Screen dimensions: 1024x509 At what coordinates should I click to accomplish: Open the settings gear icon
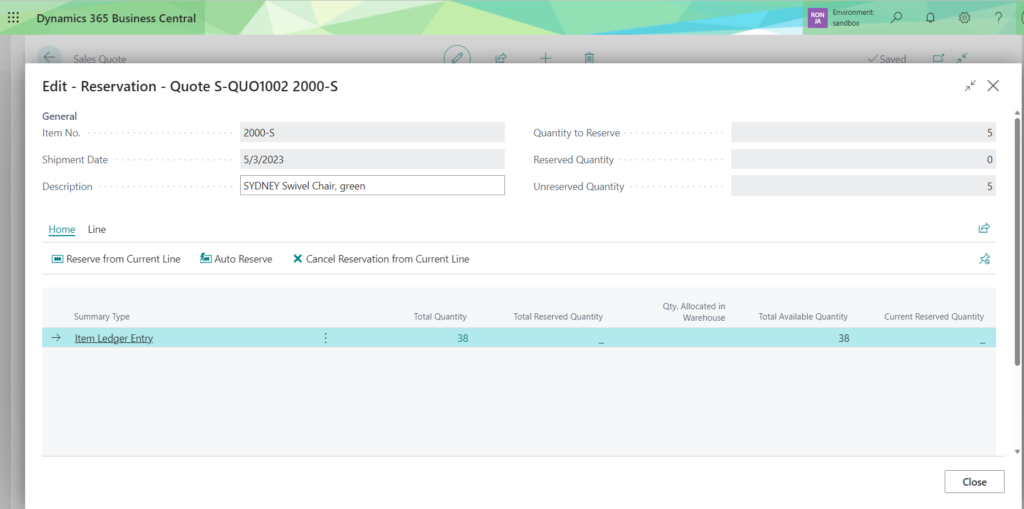tap(965, 18)
